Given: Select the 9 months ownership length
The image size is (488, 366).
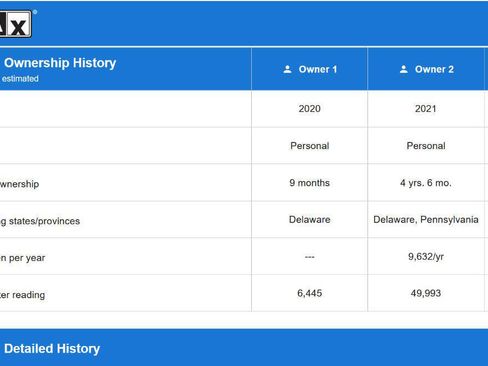Looking at the screenshot, I should [x=310, y=183].
